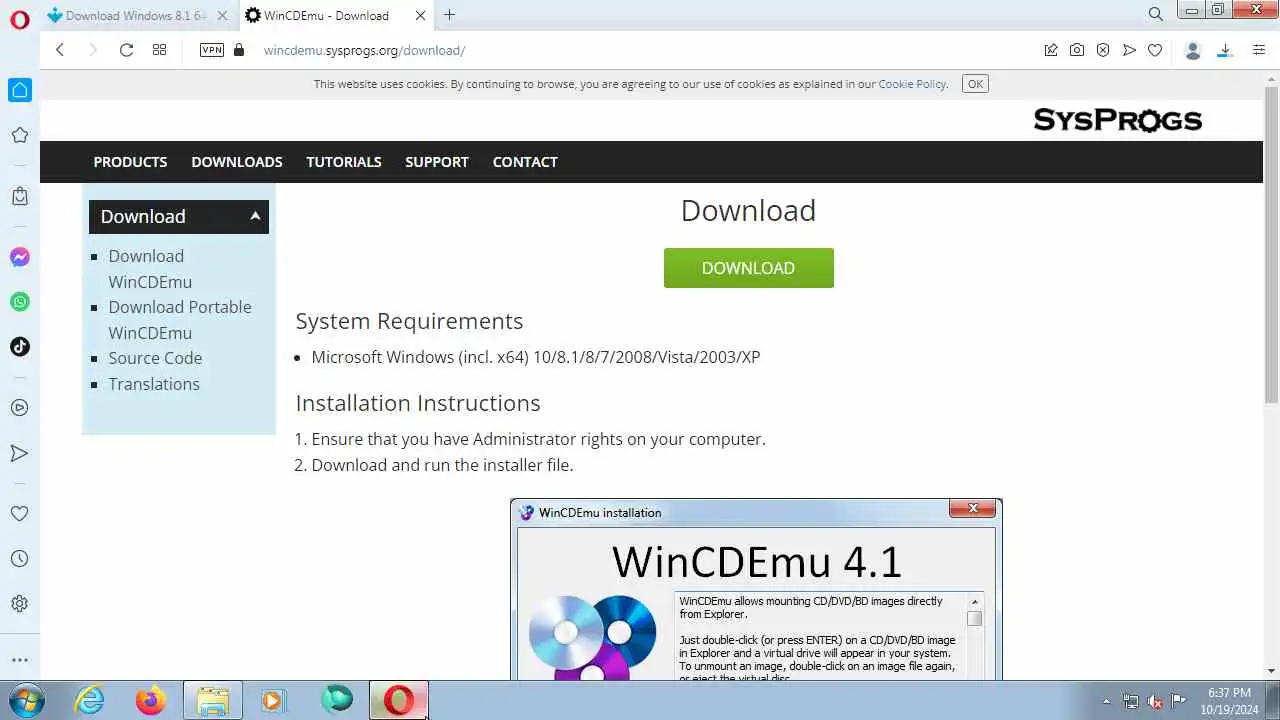Open Download Portable WinCDEmu link
The image size is (1280, 720).
(180, 320)
